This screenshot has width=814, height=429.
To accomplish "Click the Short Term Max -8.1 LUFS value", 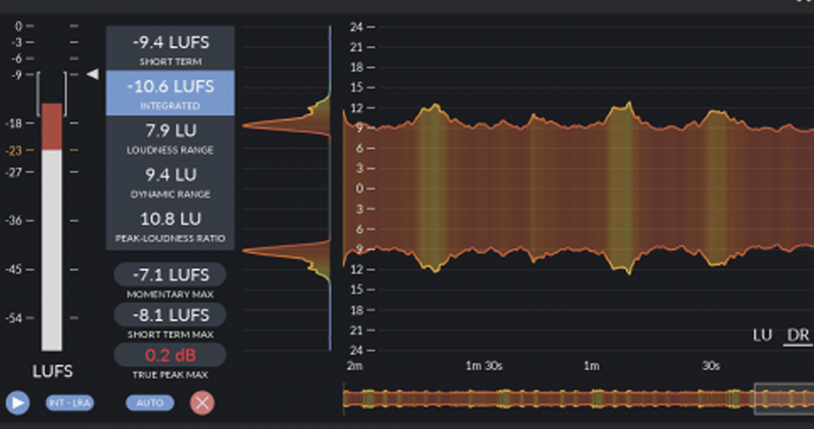I will pos(170,315).
